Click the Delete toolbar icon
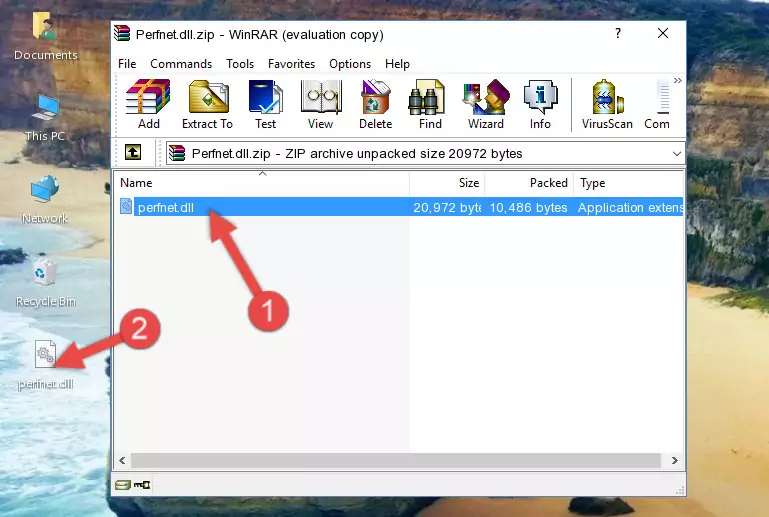 (376, 104)
